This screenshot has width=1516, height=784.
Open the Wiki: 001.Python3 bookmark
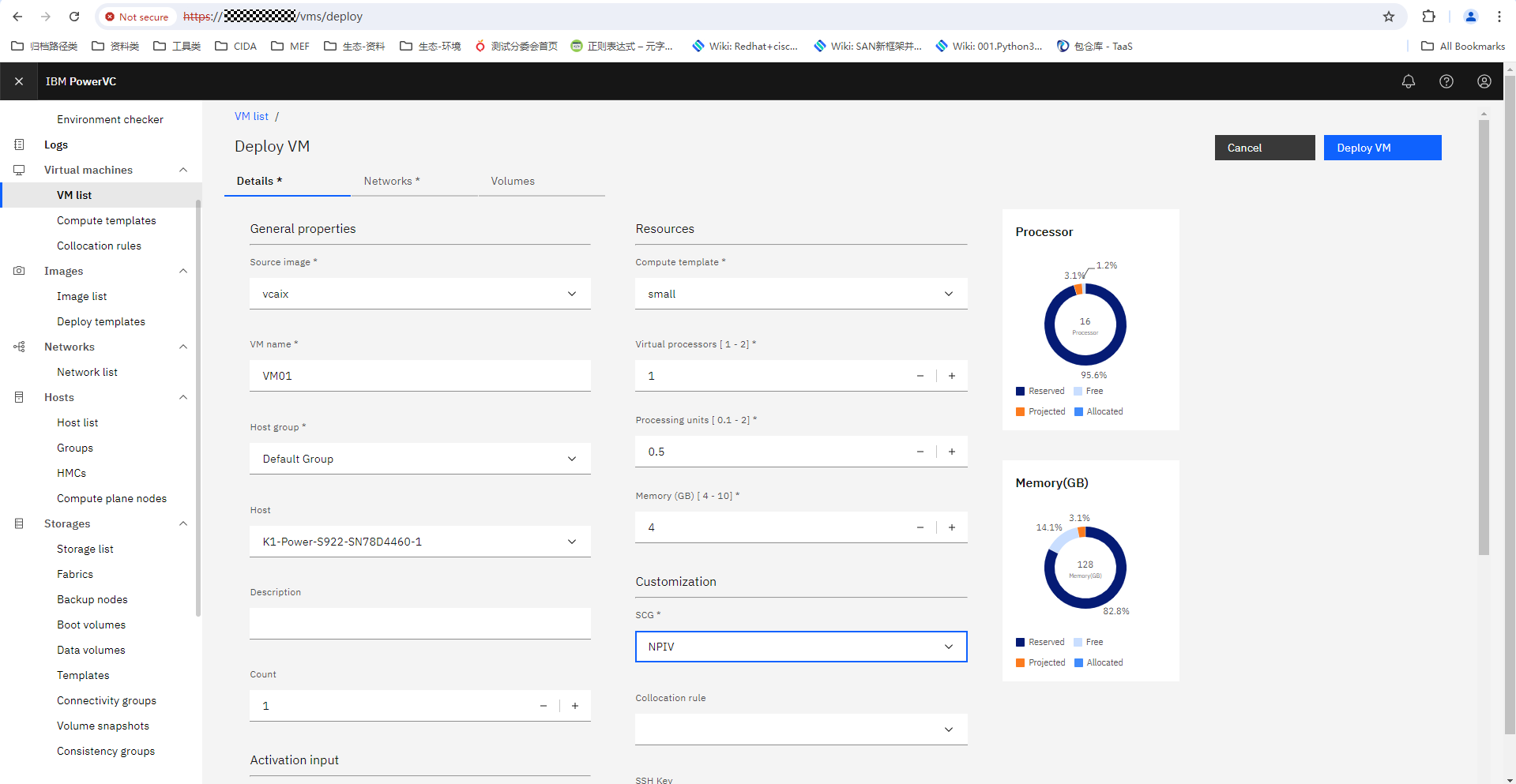[x=988, y=46]
